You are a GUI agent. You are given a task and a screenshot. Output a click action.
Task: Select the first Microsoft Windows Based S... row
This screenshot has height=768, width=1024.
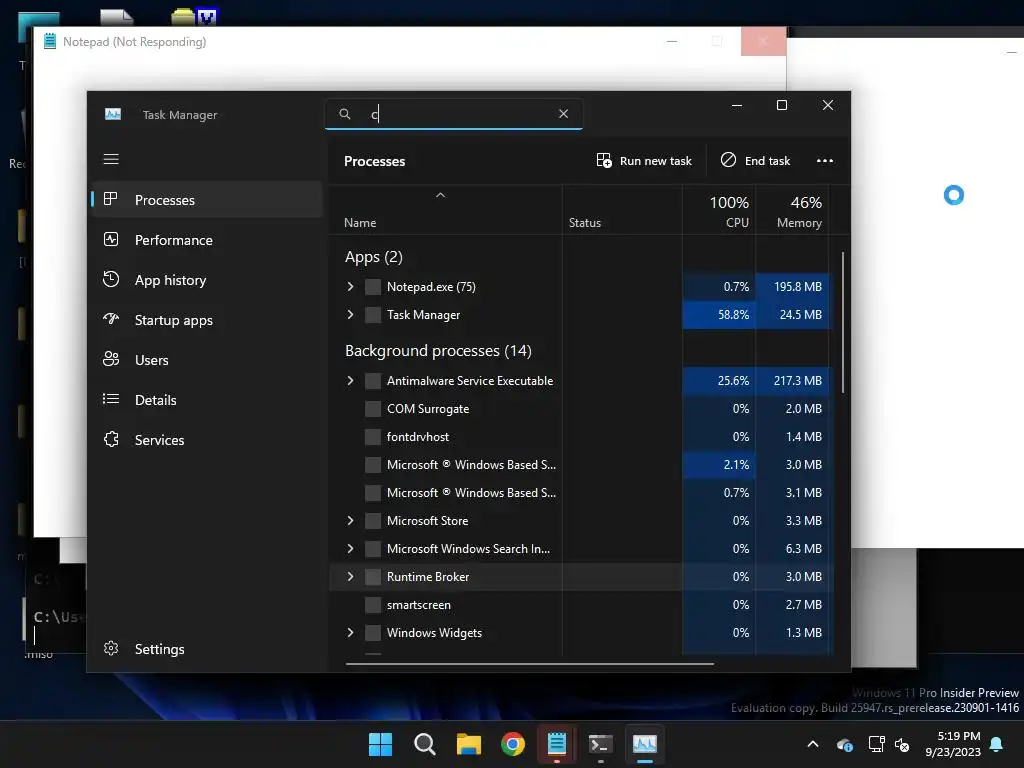tap(579, 465)
